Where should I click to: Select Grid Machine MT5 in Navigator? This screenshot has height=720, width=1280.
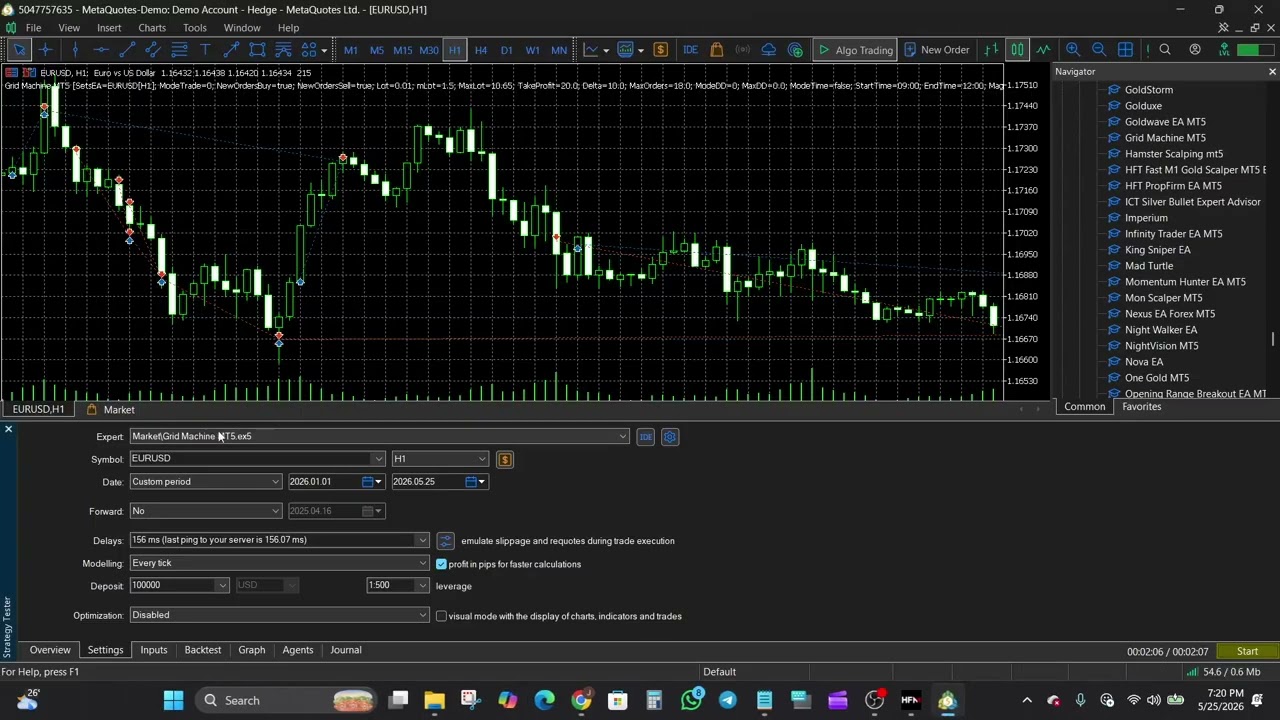[1165, 138]
